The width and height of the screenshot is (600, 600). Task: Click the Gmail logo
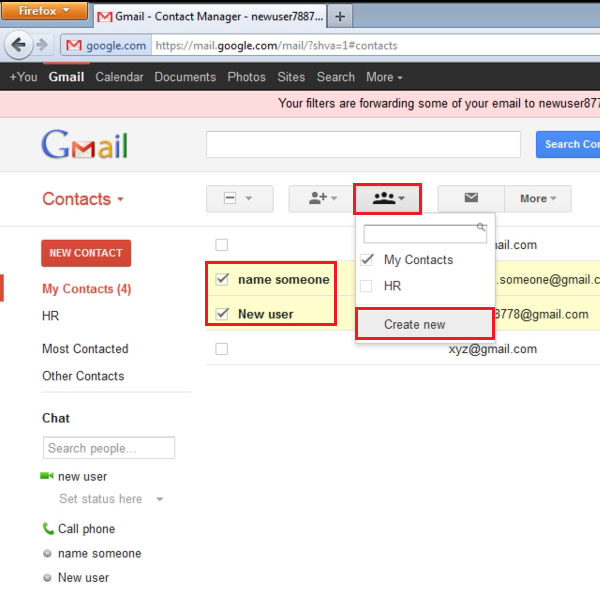pyautogui.click(x=85, y=144)
